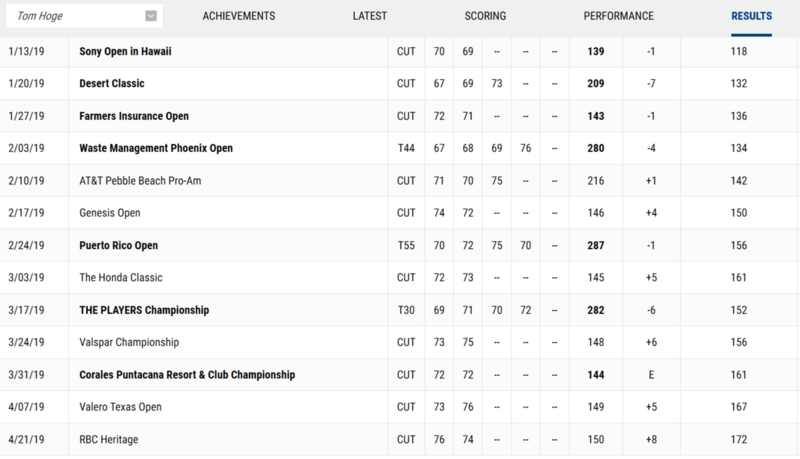
Task: Click the Valero Texas Open tournament
Action: [x=120, y=407]
